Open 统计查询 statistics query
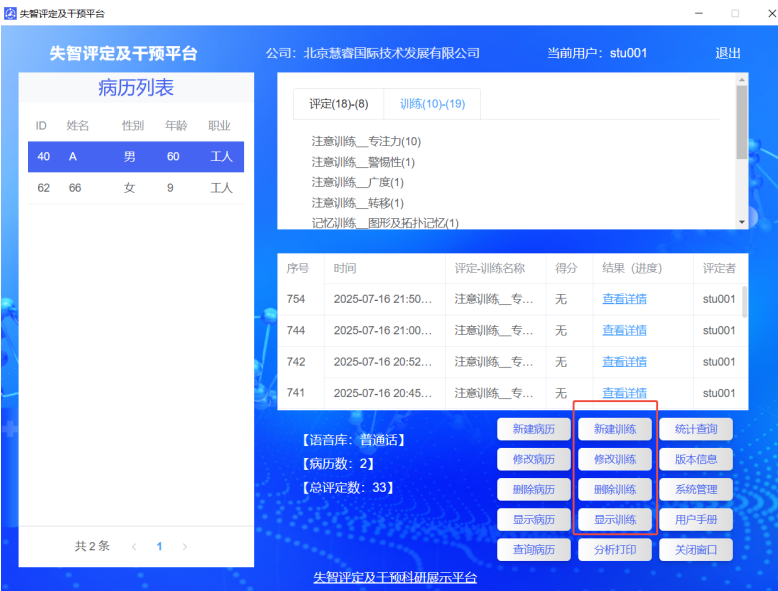Viewport: 778px width, 591px height. click(x=695, y=429)
